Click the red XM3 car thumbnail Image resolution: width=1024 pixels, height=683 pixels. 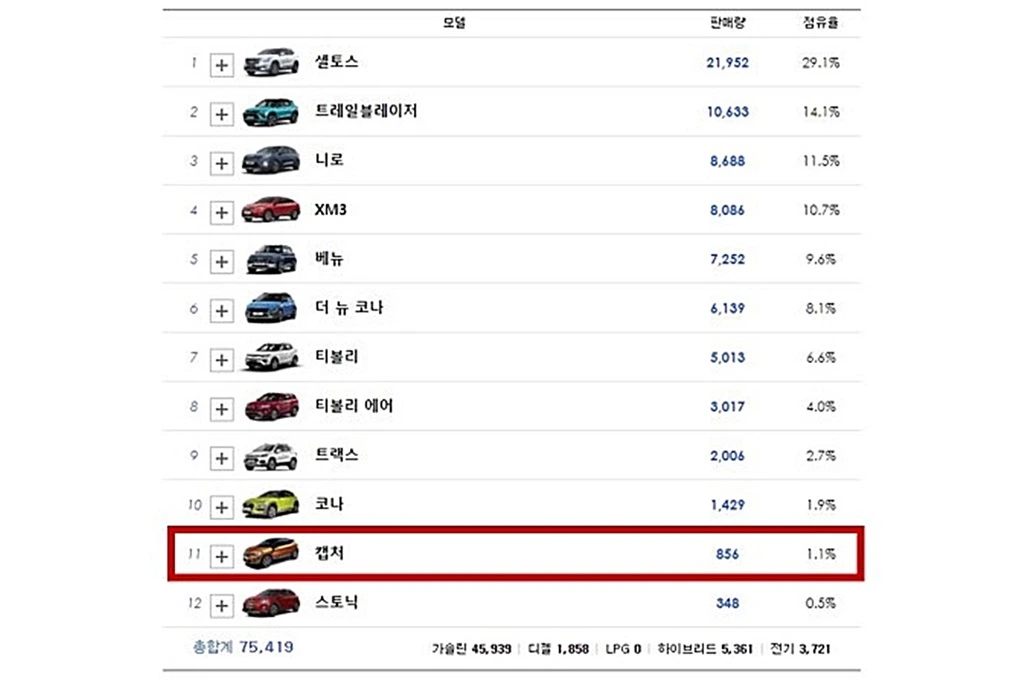[x=270, y=210]
